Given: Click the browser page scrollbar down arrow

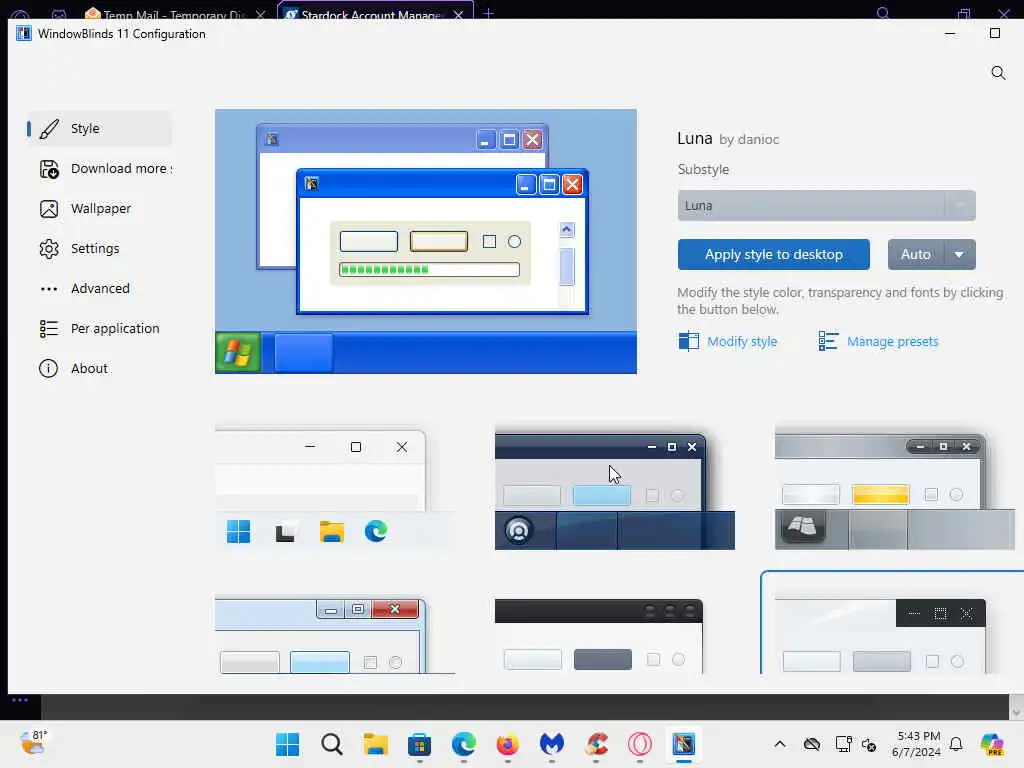Looking at the screenshot, I should pos(1016,712).
